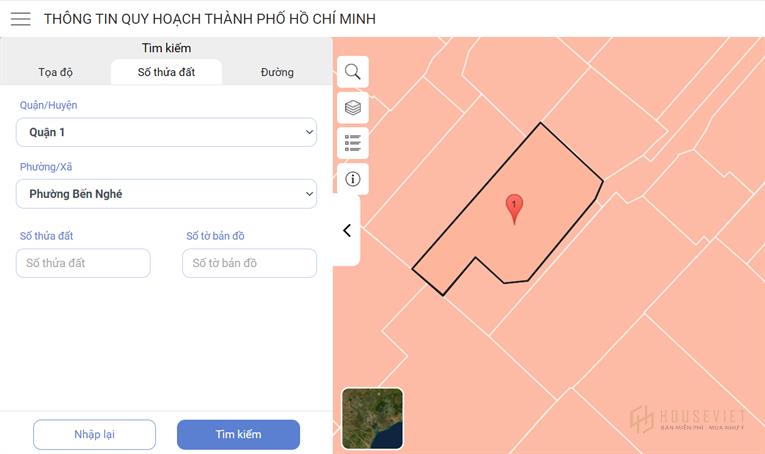The height and width of the screenshot is (454, 765).
Task: Open the Phường/Xã dropdown showing Phường Bến Nghé
Action: coord(166,194)
